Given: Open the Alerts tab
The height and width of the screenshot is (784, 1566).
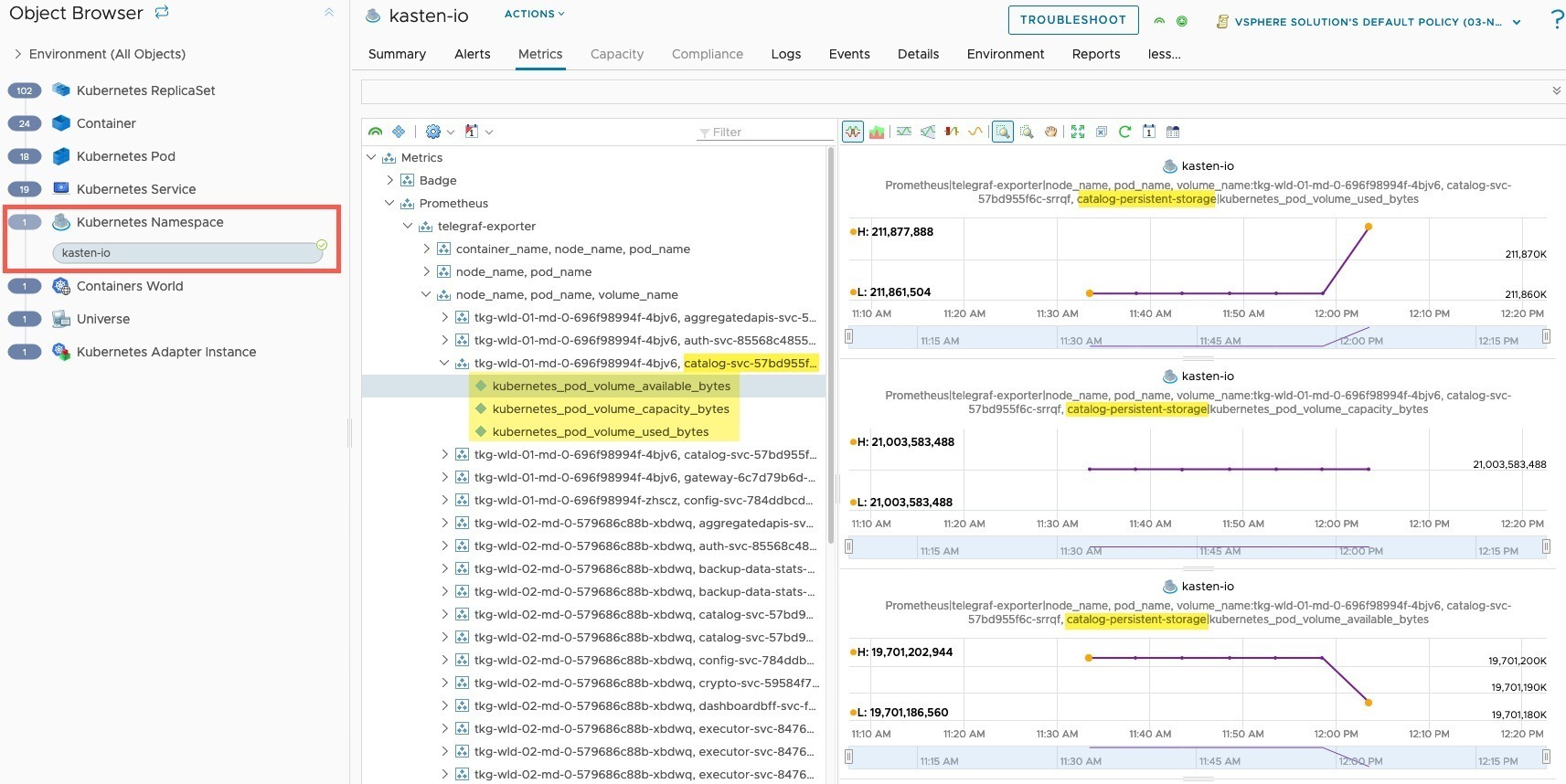Looking at the screenshot, I should [473, 54].
